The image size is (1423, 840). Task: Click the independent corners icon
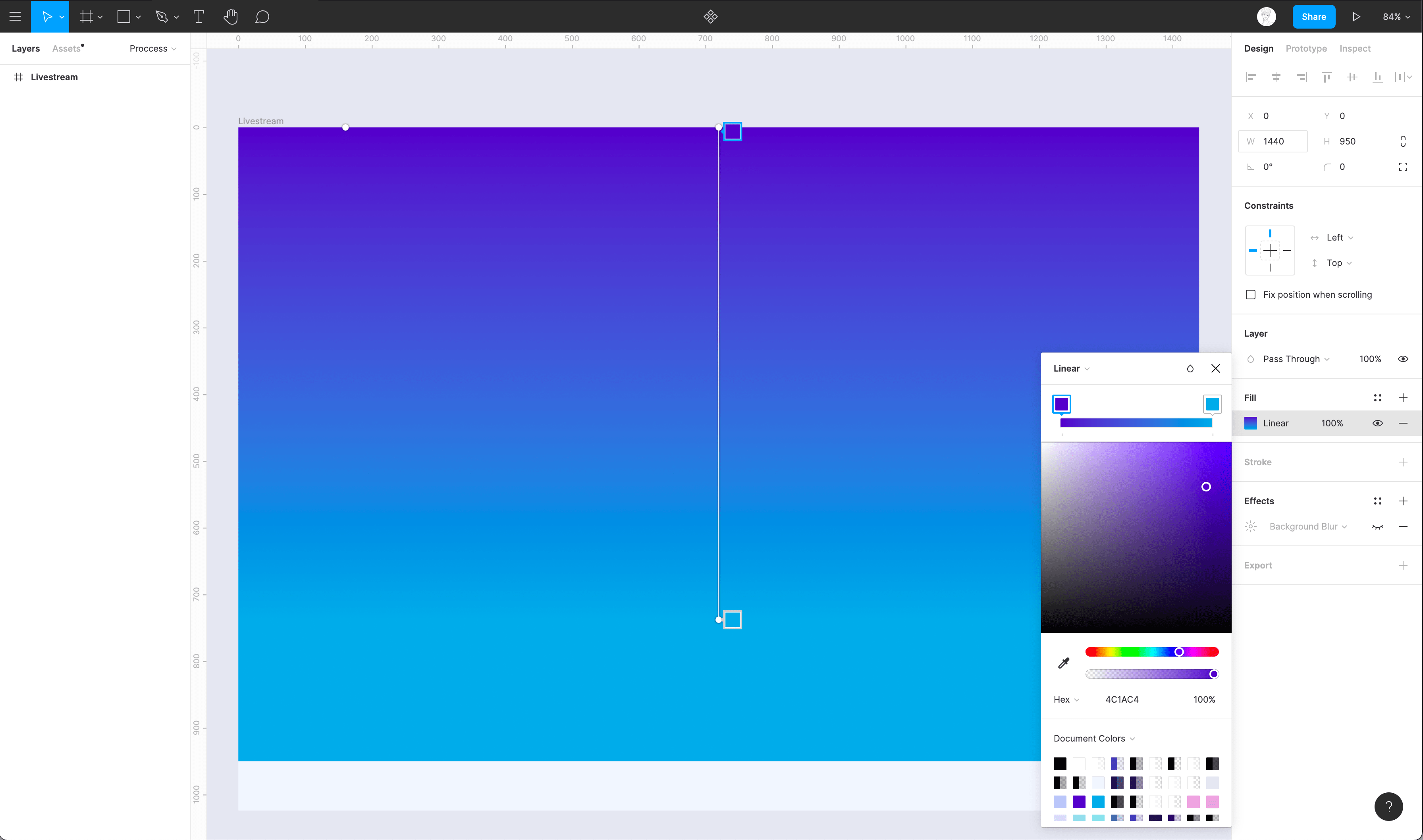click(x=1403, y=166)
